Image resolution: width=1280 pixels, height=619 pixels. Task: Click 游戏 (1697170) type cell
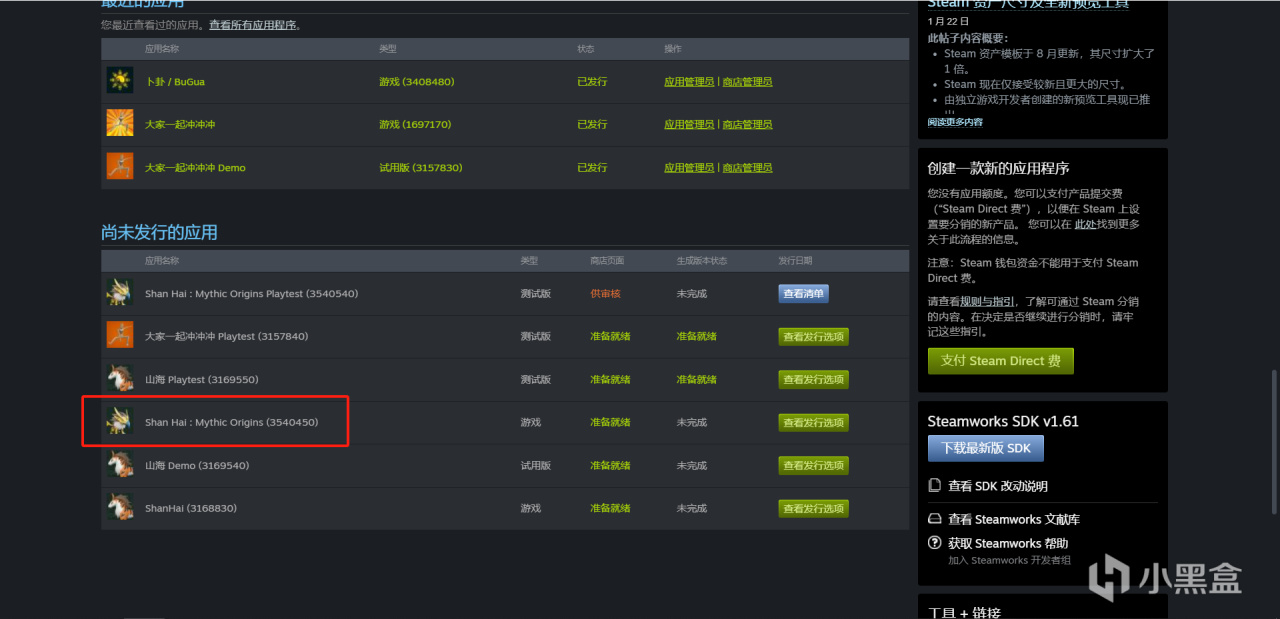[x=415, y=125]
